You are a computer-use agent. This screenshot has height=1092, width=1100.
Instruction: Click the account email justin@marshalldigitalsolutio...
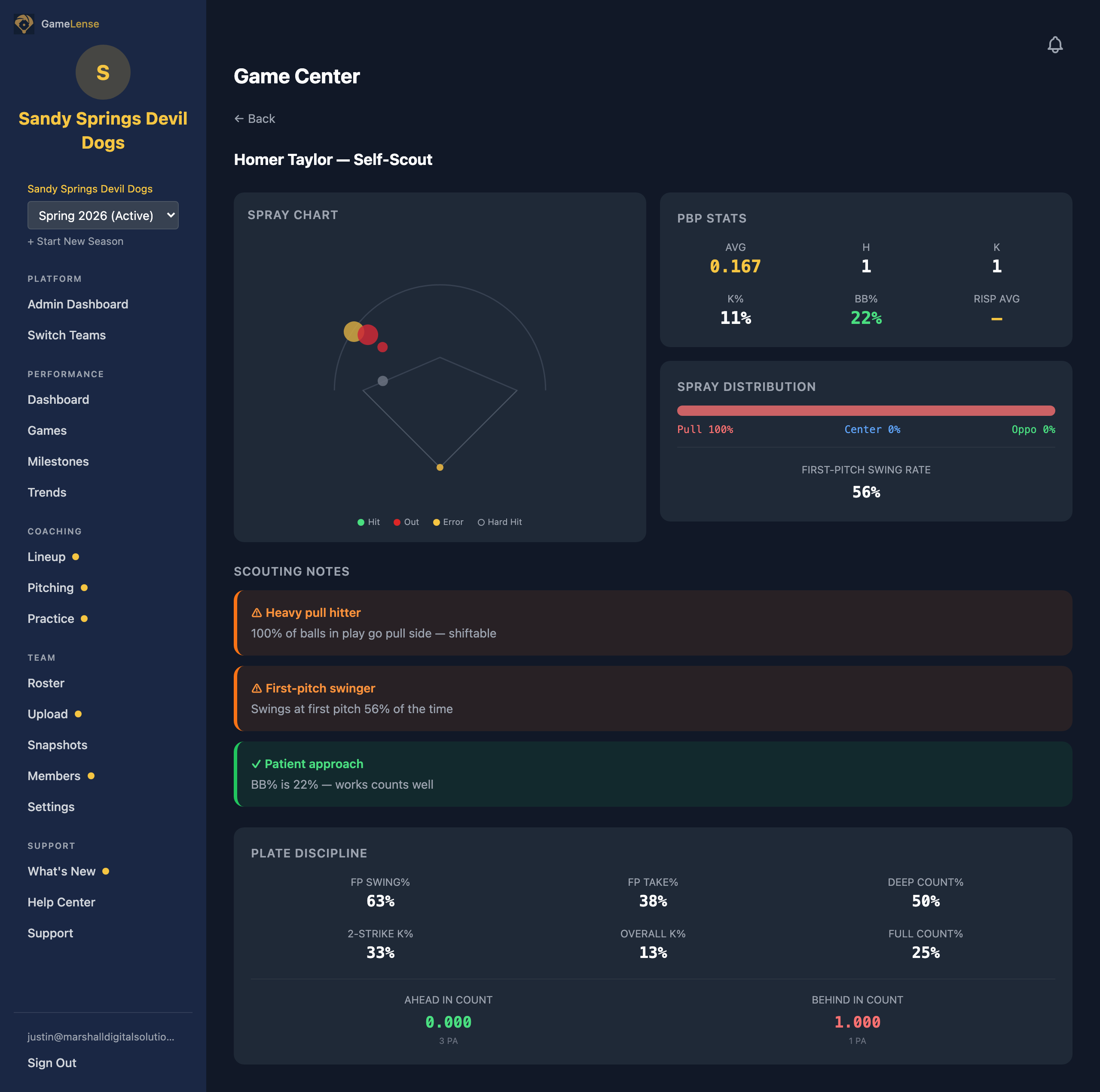(101, 1037)
